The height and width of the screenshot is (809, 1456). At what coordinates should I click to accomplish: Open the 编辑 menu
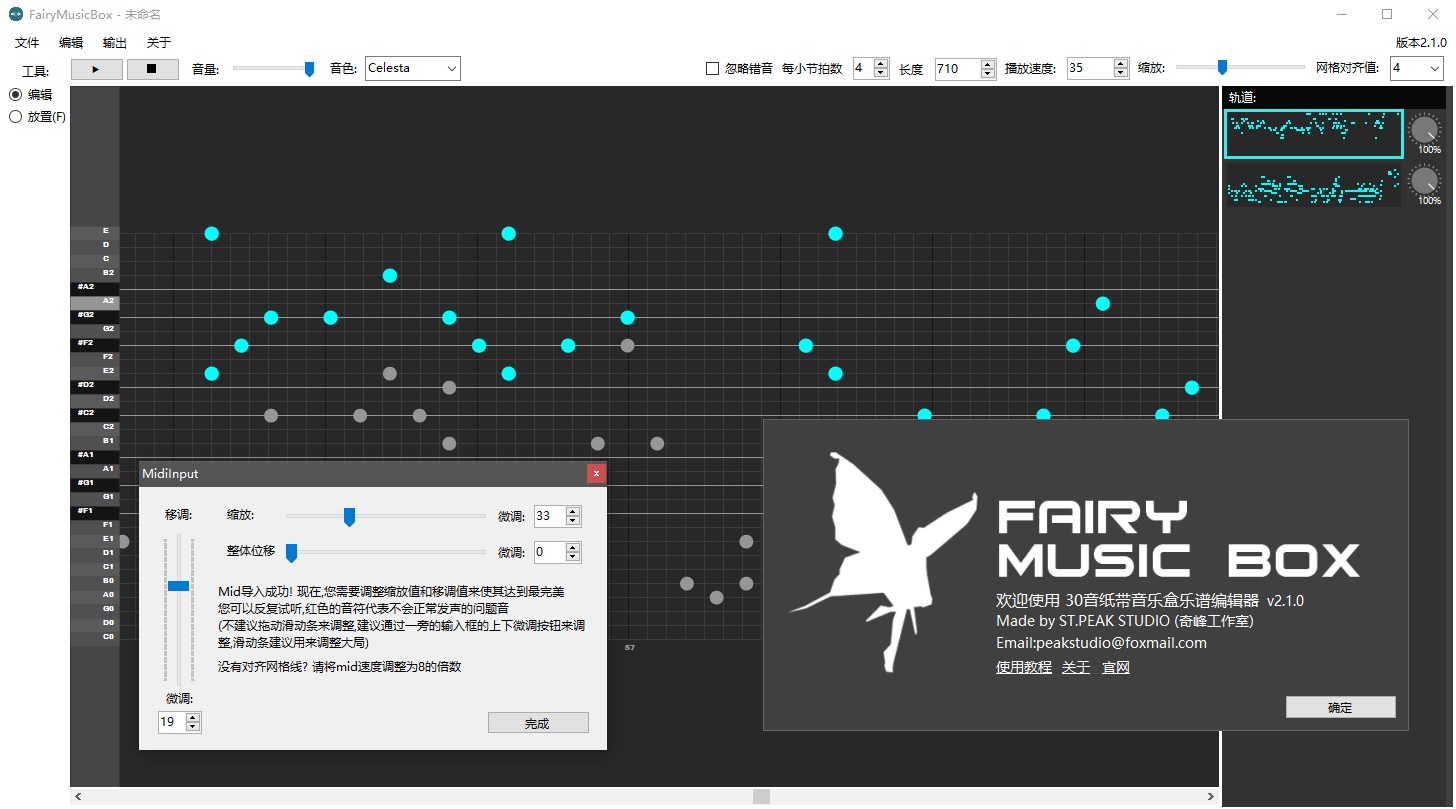click(x=71, y=43)
